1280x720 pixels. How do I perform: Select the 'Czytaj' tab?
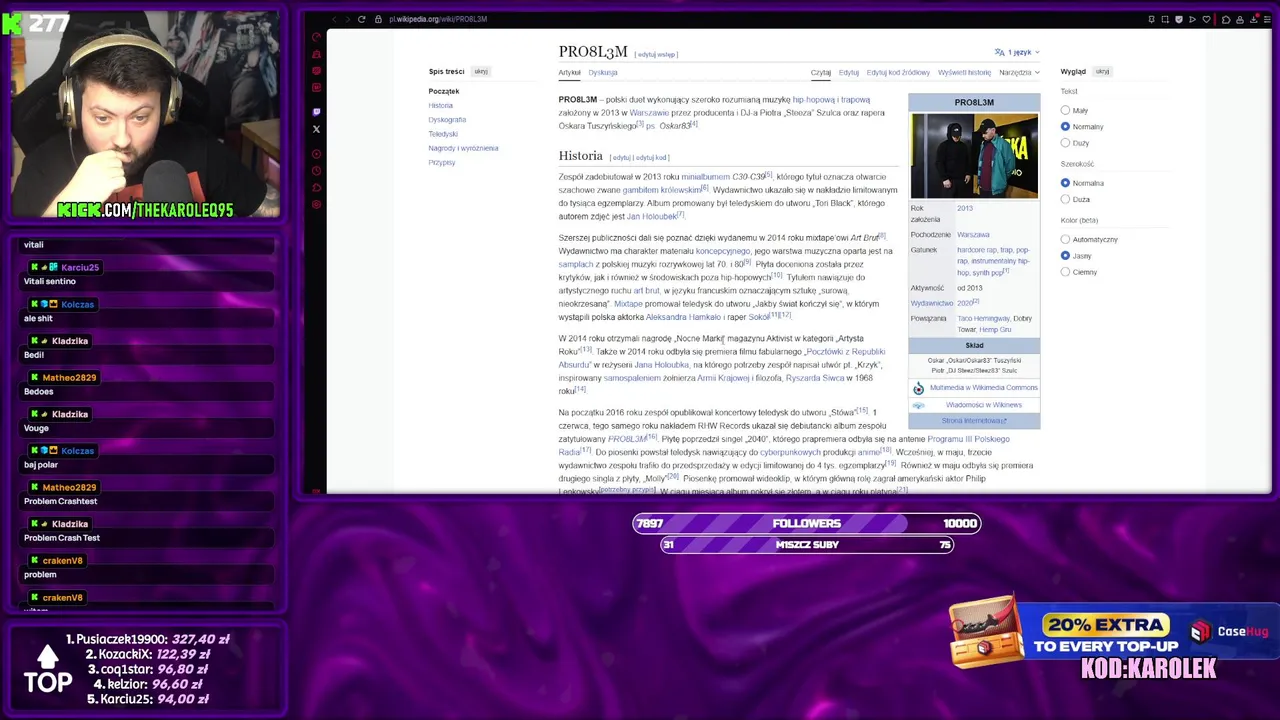tap(821, 72)
